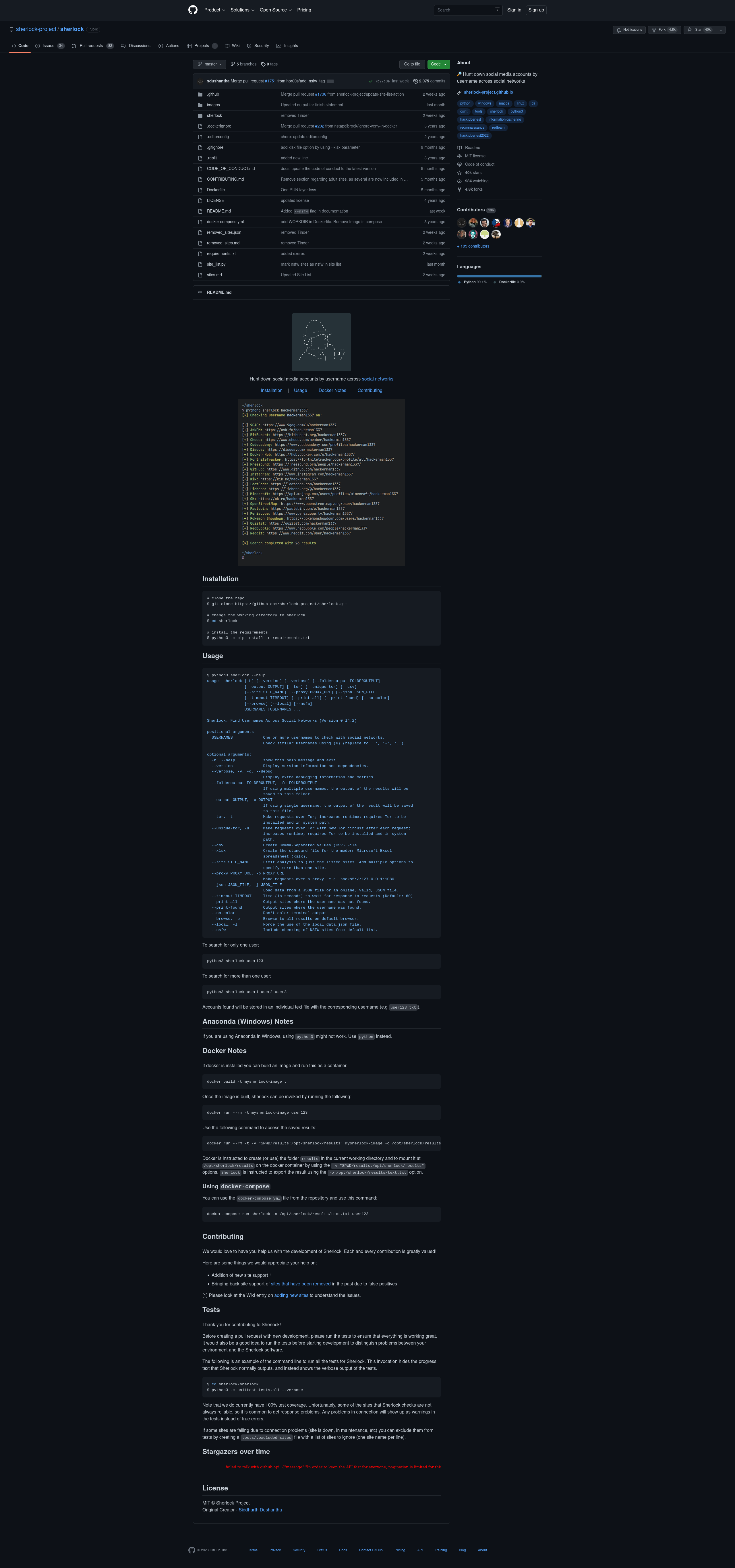View the 0 tags list
735x1568 pixels.
(x=270, y=64)
